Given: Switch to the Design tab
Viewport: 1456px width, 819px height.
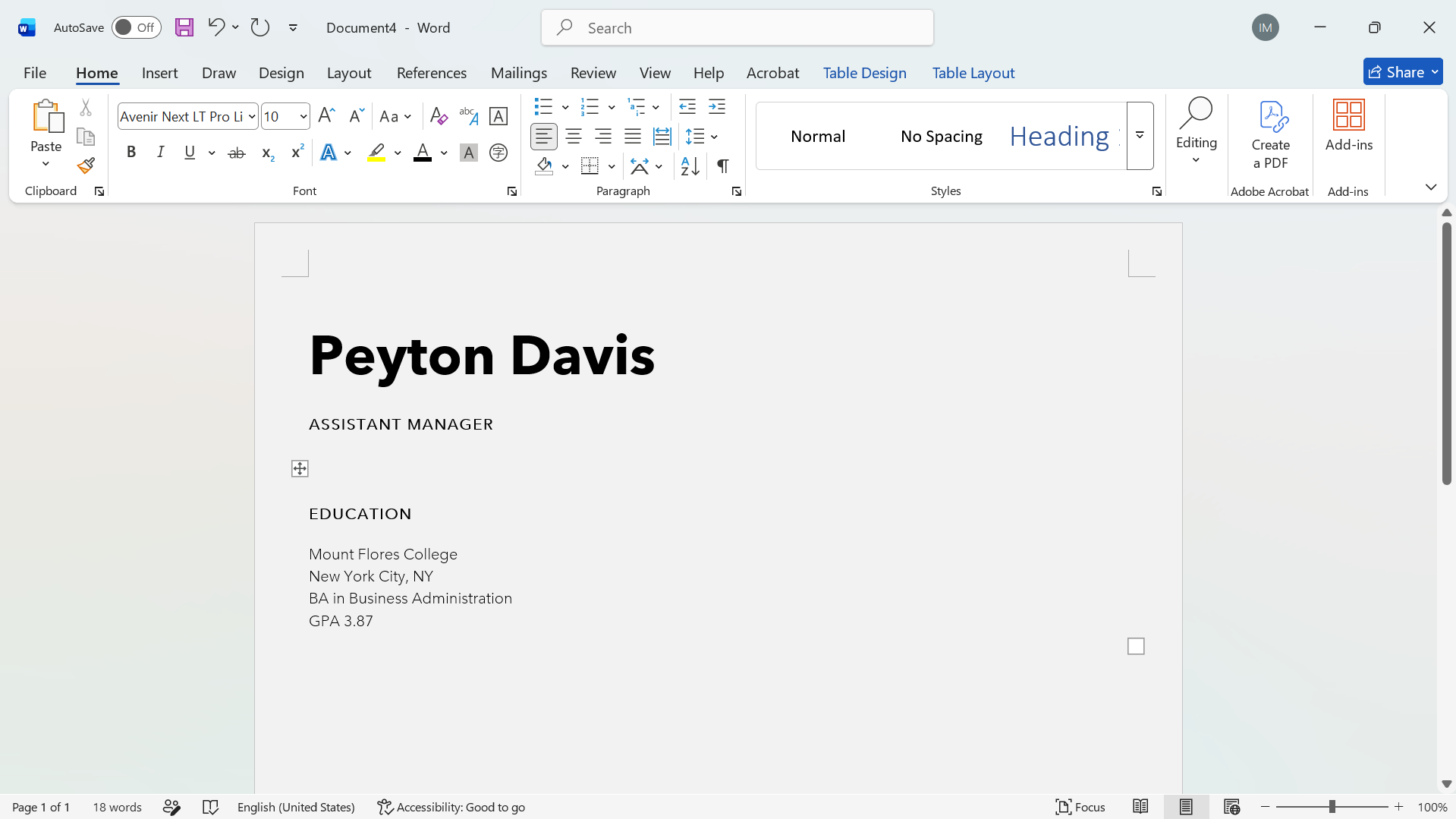Looking at the screenshot, I should [x=281, y=73].
